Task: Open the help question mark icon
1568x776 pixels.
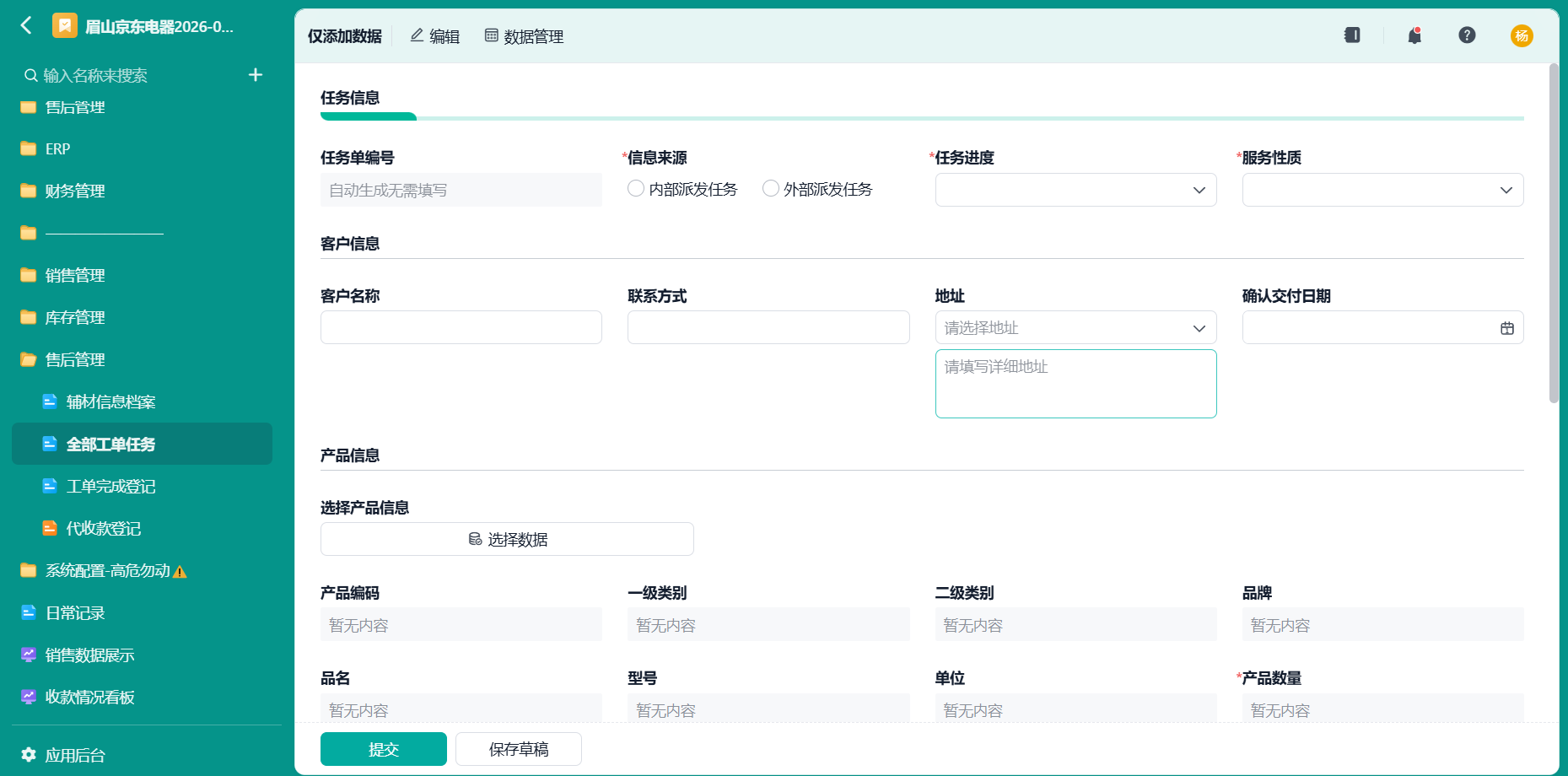Action: pos(1467,35)
